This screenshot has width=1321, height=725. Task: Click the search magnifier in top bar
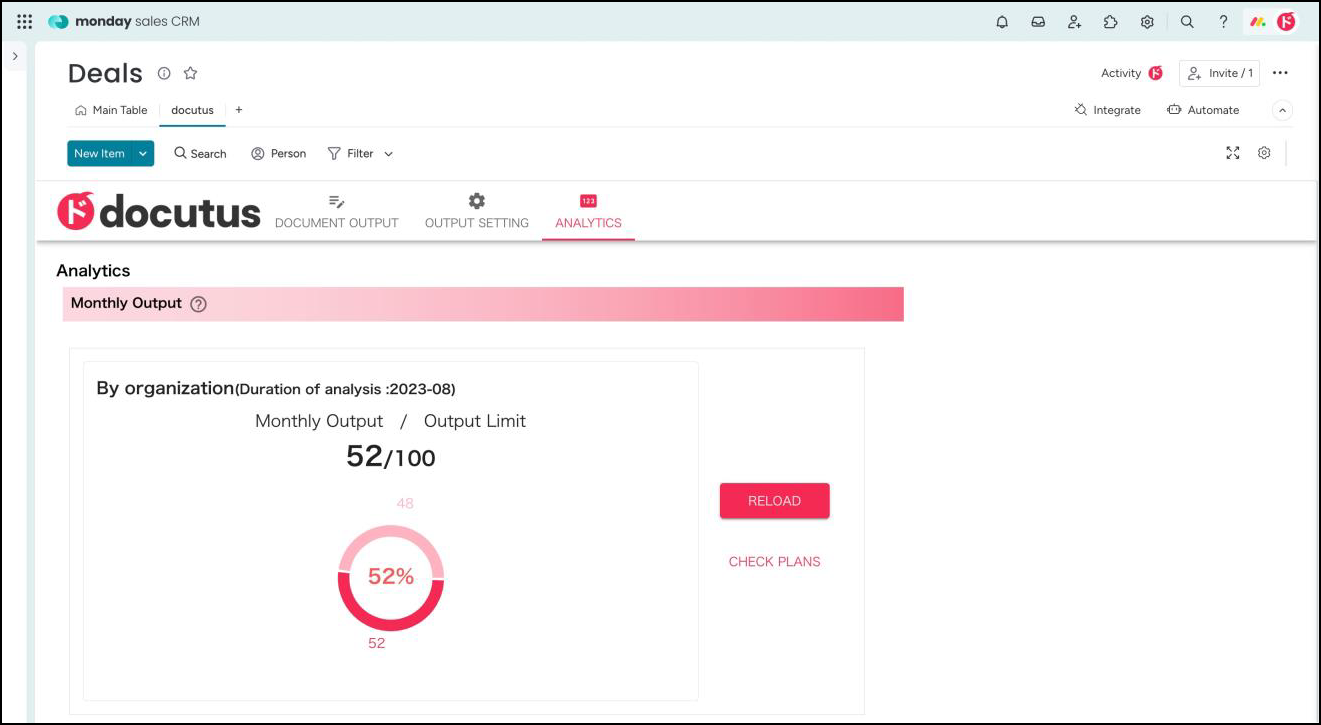click(x=1187, y=21)
